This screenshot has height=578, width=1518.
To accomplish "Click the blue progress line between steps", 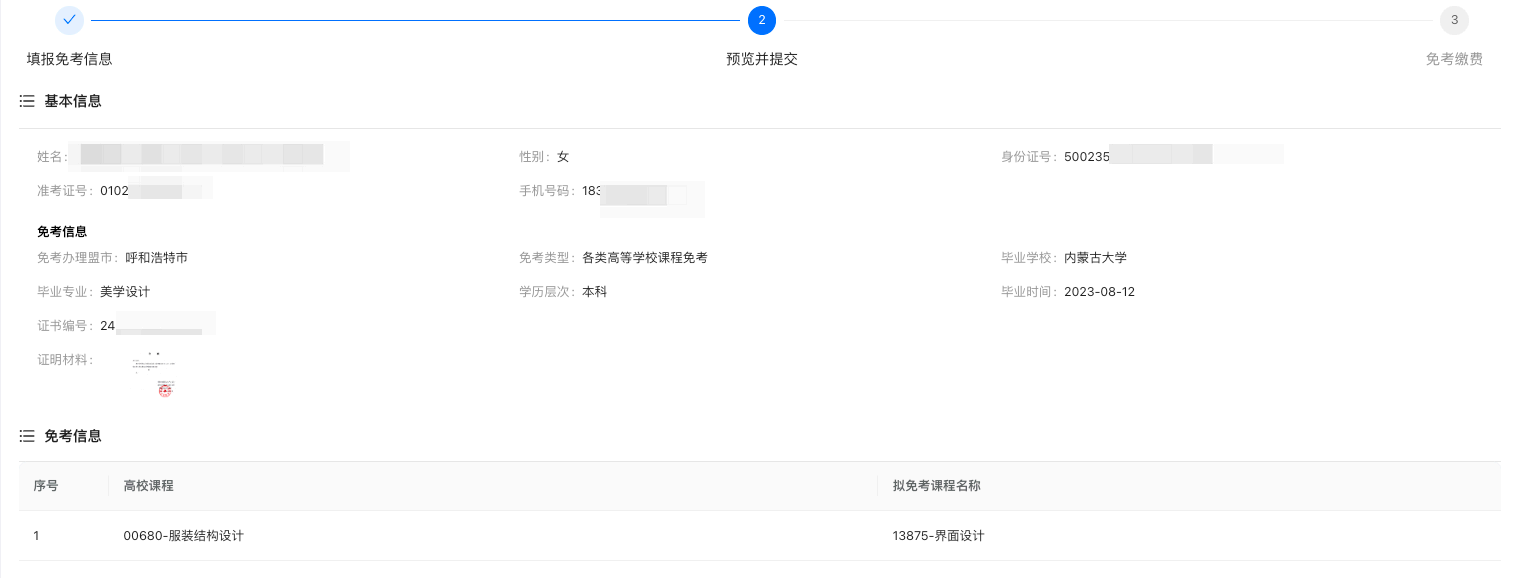I will point(414,20).
